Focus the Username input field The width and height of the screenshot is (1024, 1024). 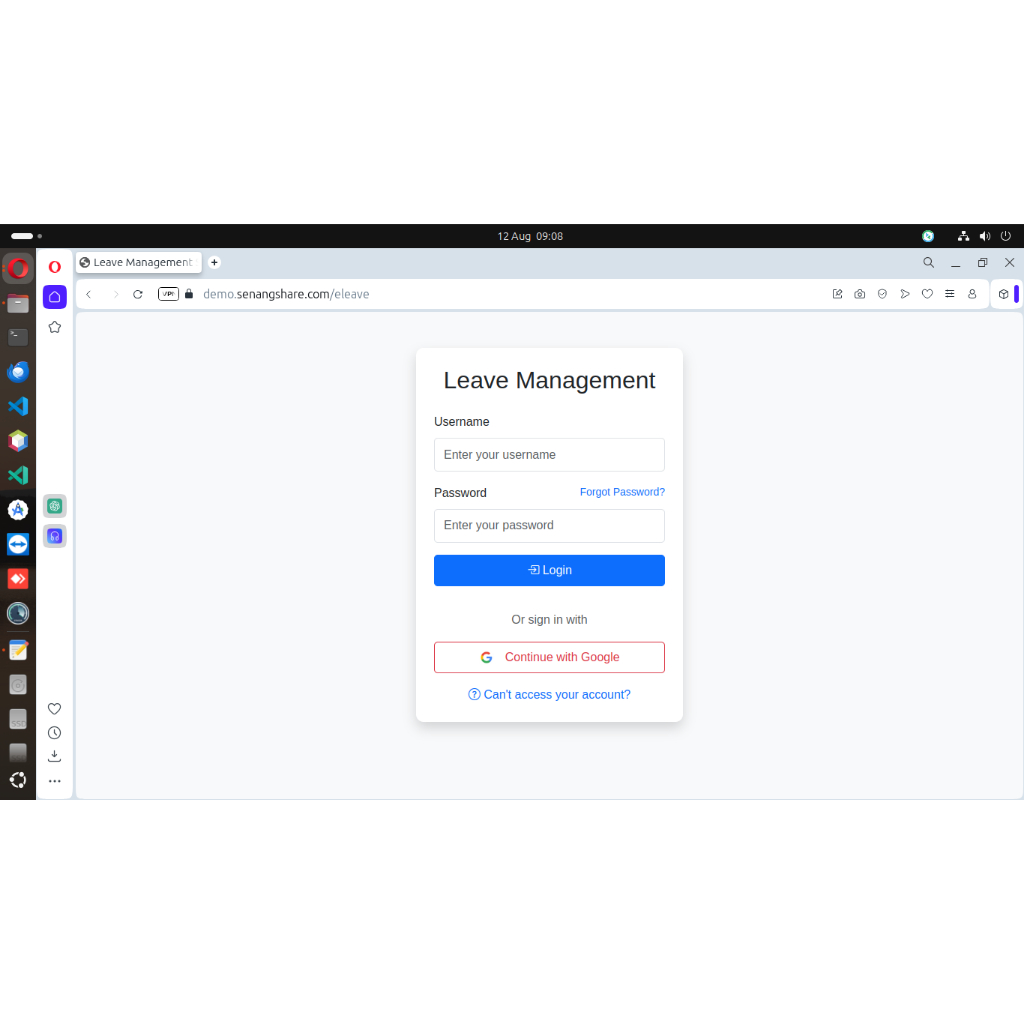pos(549,455)
